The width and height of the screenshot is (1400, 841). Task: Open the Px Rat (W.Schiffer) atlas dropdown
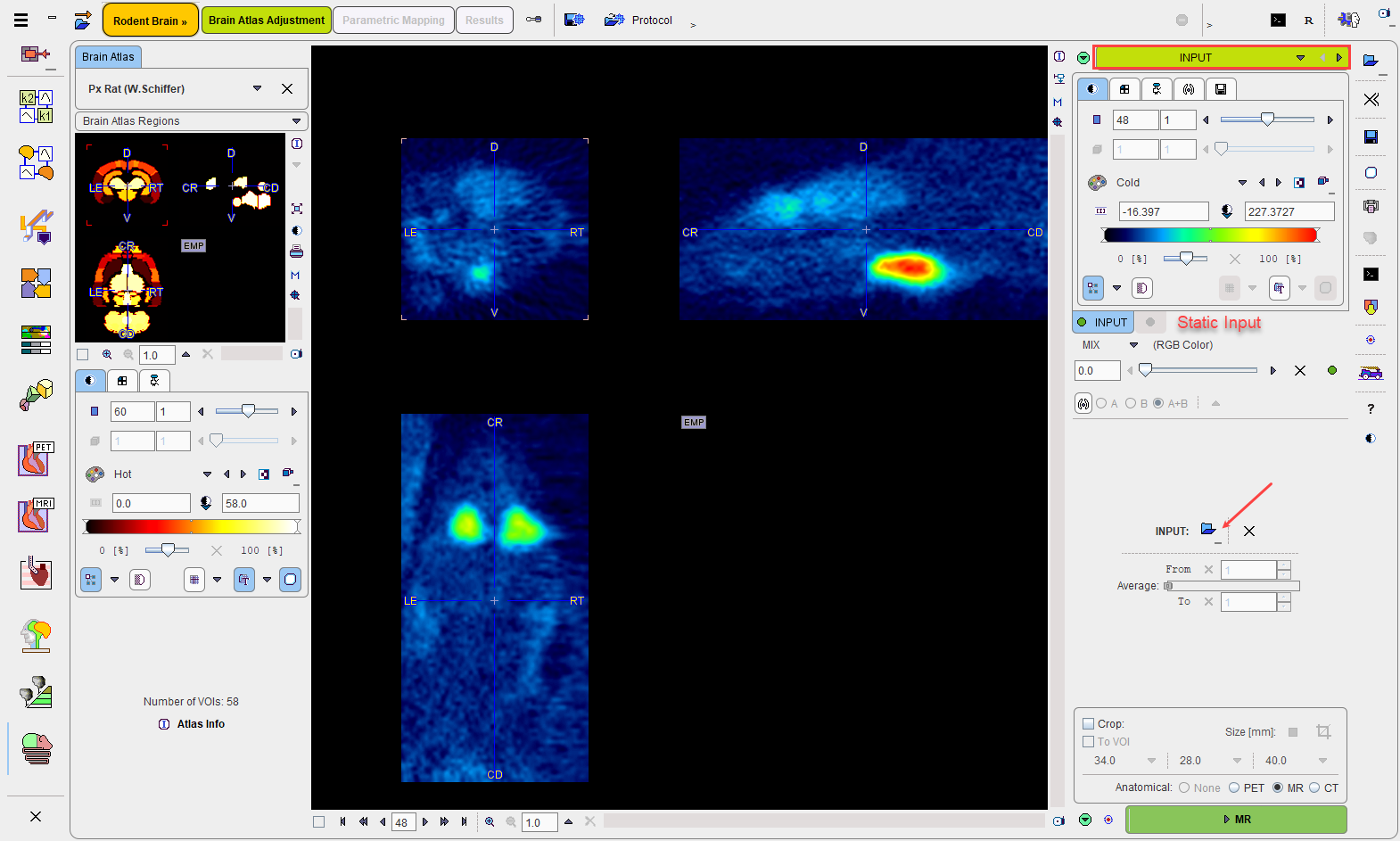(257, 88)
